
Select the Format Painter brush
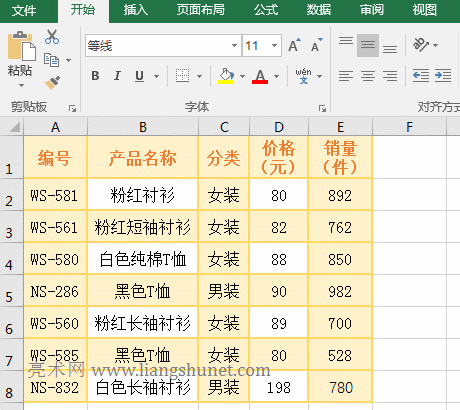pyautogui.click(x=52, y=82)
